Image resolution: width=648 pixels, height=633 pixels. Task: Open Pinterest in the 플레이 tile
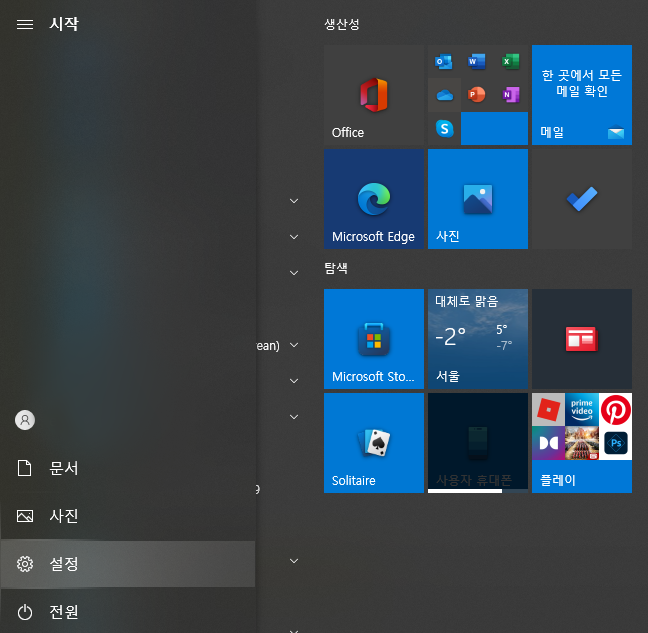point(615,410)
